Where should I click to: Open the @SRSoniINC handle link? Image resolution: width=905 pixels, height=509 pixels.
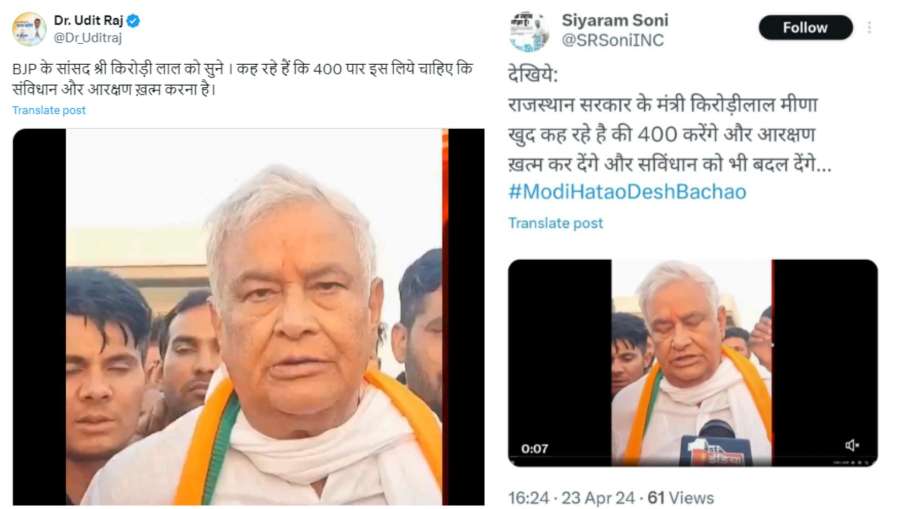pyautogui.click(x=612, y=40)
